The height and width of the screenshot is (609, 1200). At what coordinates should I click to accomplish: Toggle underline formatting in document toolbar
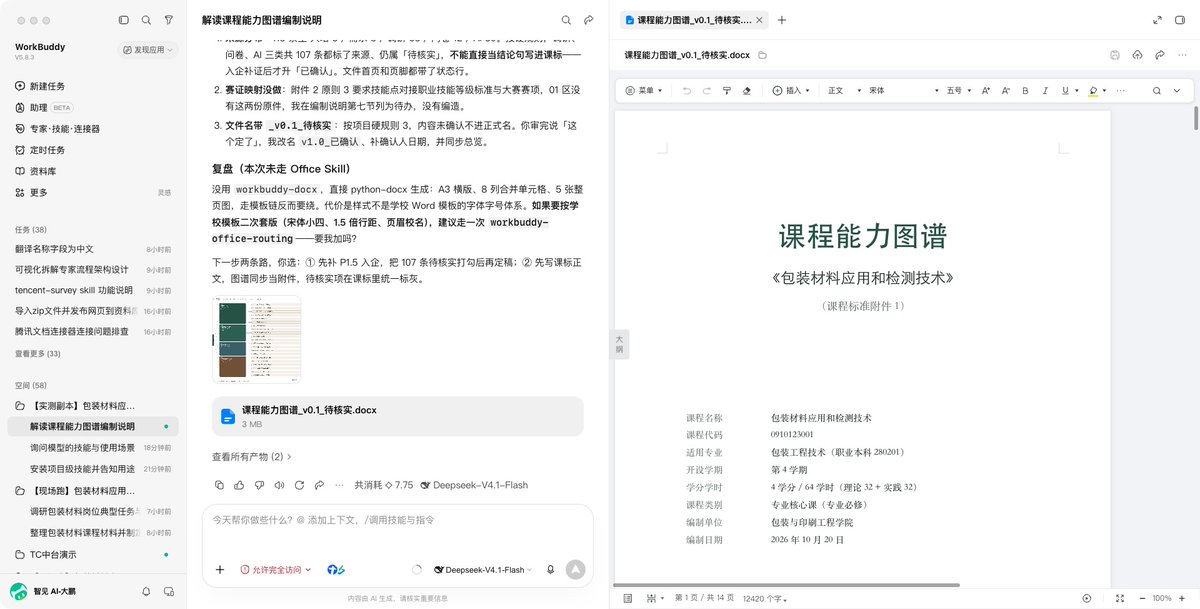[1064, 90]
